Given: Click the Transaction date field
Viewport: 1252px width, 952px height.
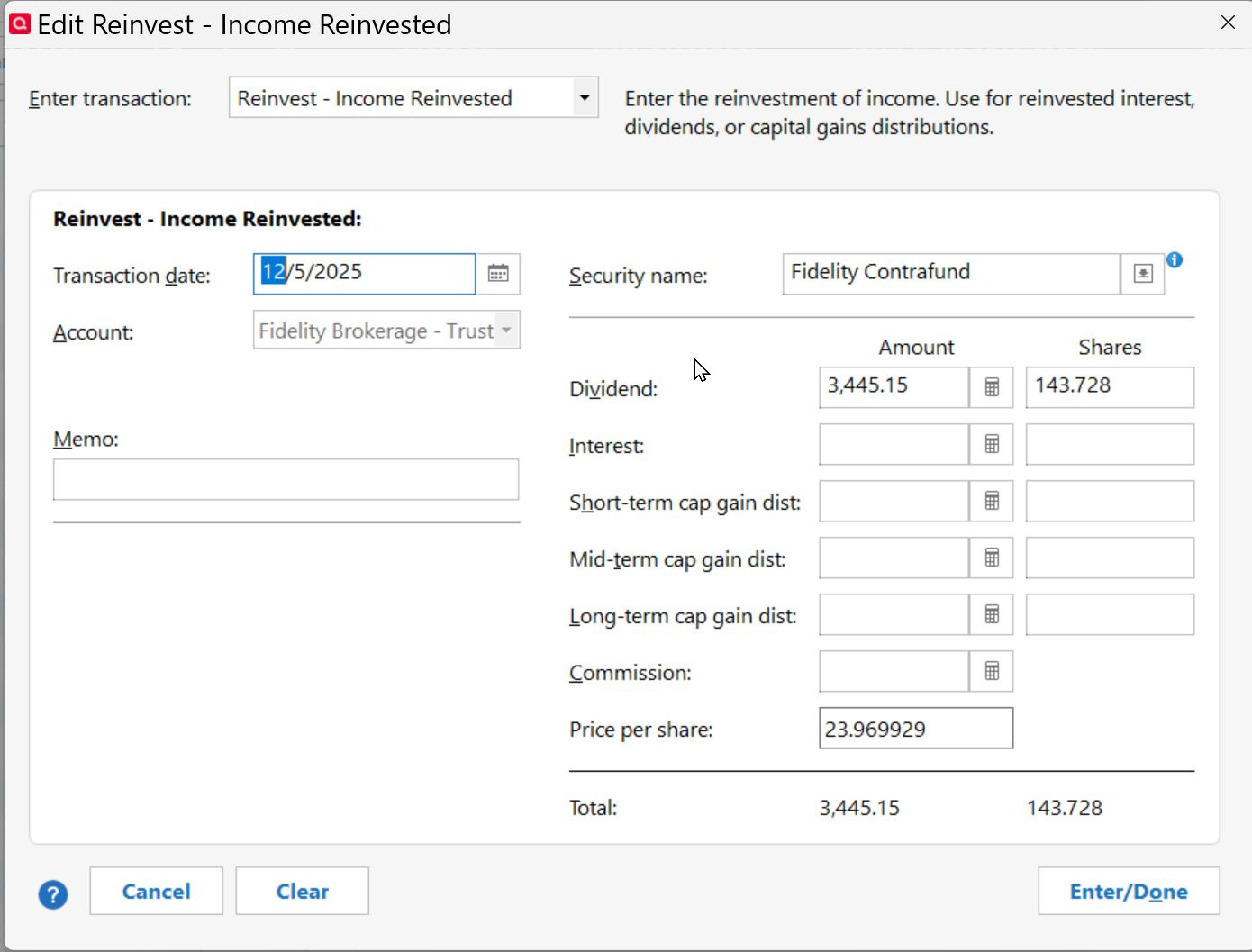Looking at the screenshot, I should pyautogui.click(x=364, y=274).
